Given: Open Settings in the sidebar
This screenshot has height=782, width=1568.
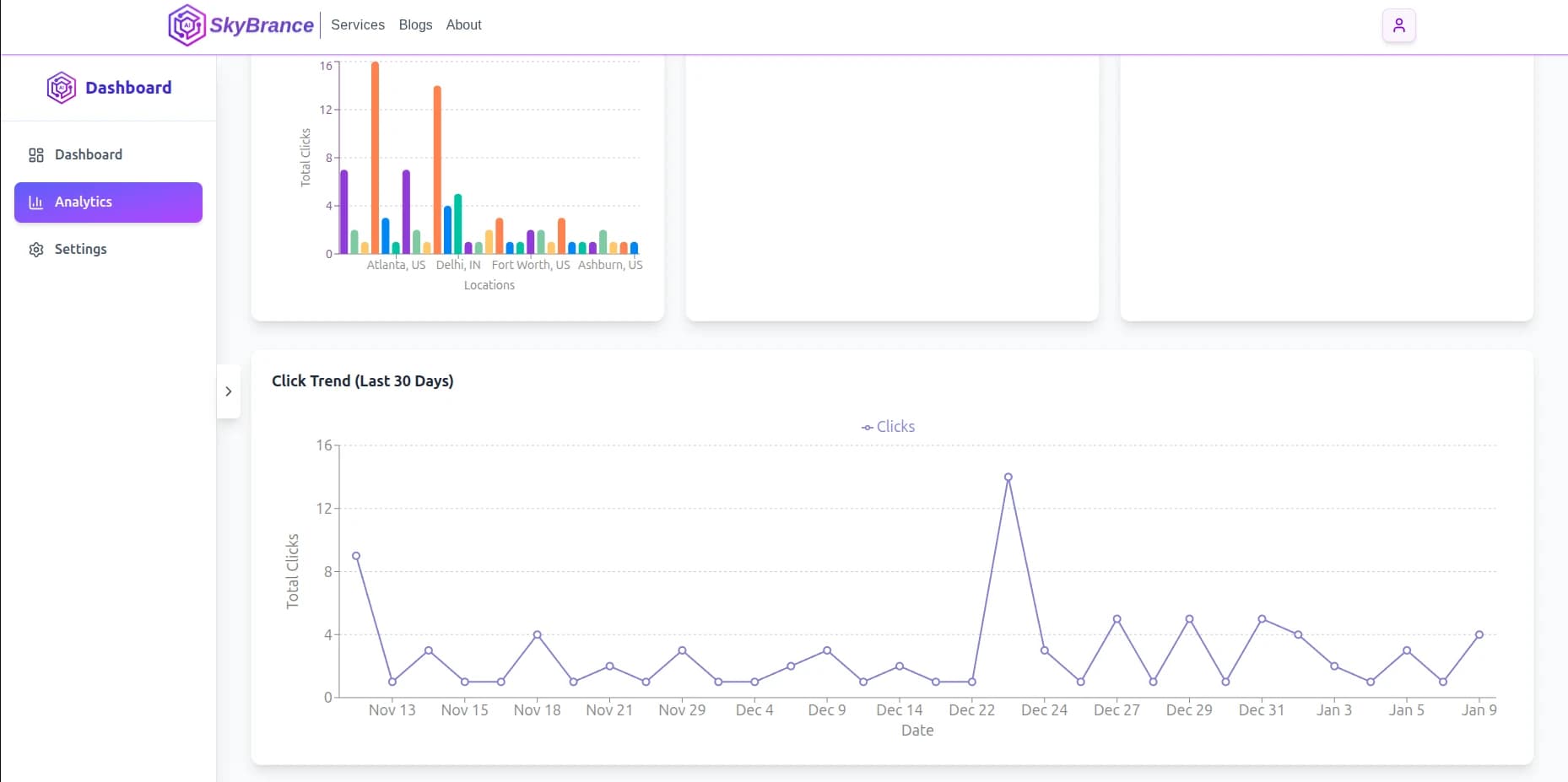Looking at the screenshot, I should coord(81,250).
